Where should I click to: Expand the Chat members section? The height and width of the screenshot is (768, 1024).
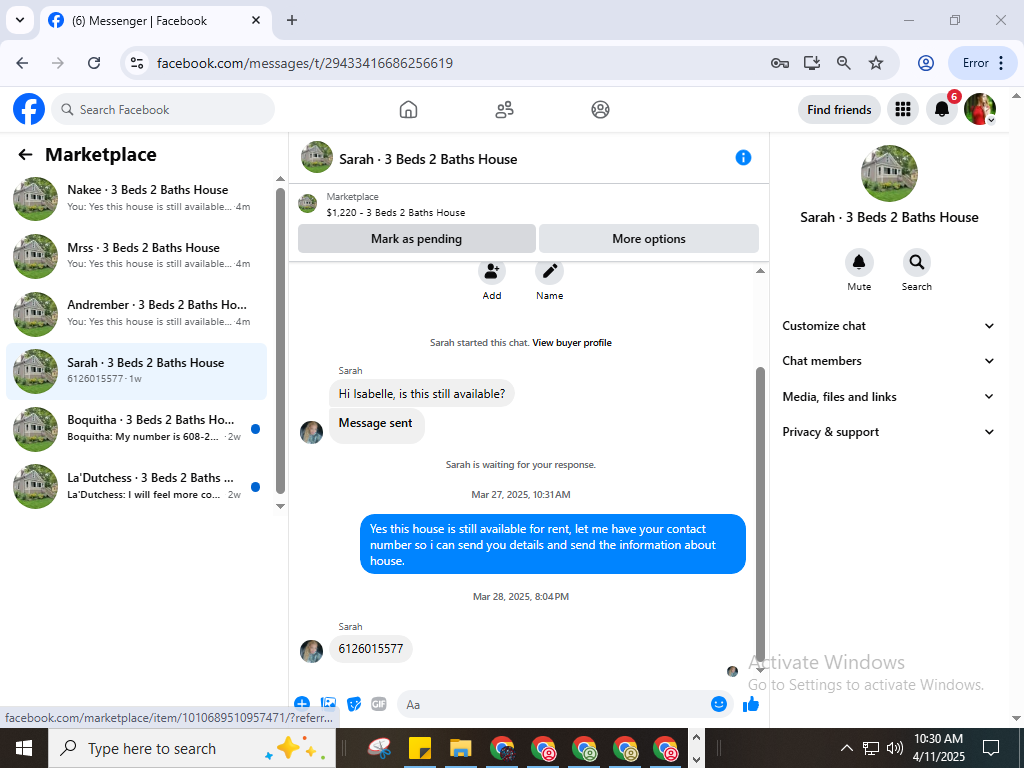point(888,360)
